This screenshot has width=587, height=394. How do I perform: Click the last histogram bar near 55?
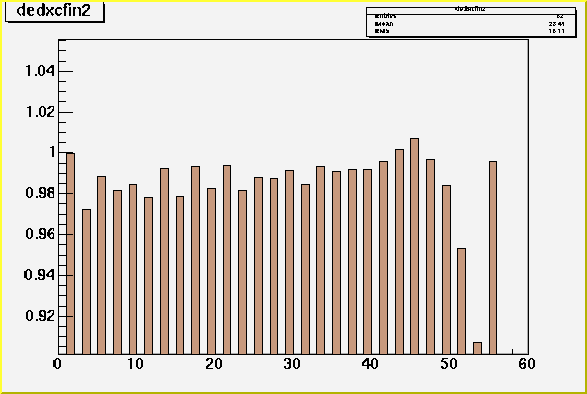493,258
